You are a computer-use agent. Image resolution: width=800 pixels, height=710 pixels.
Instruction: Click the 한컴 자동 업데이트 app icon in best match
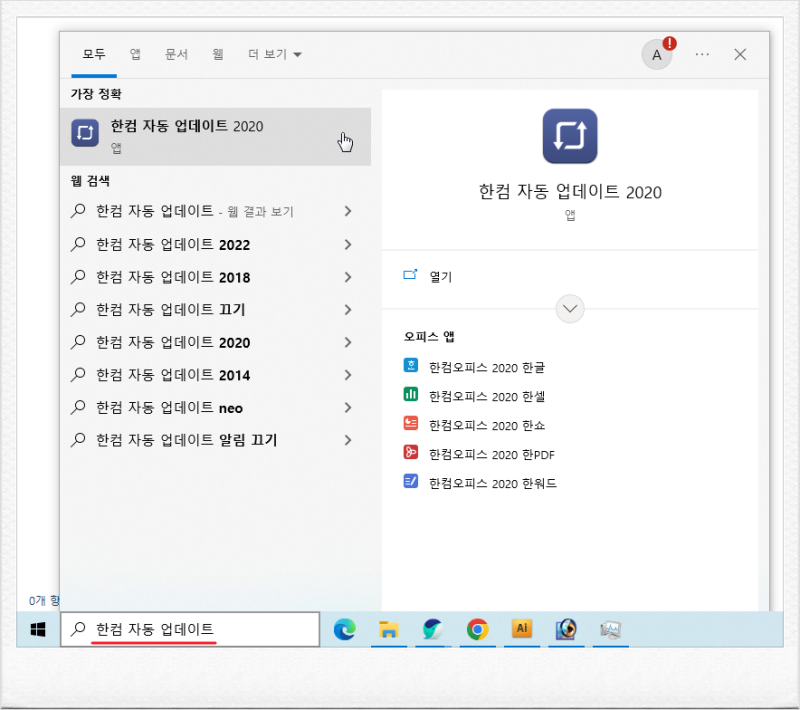(x=85, y=133)
